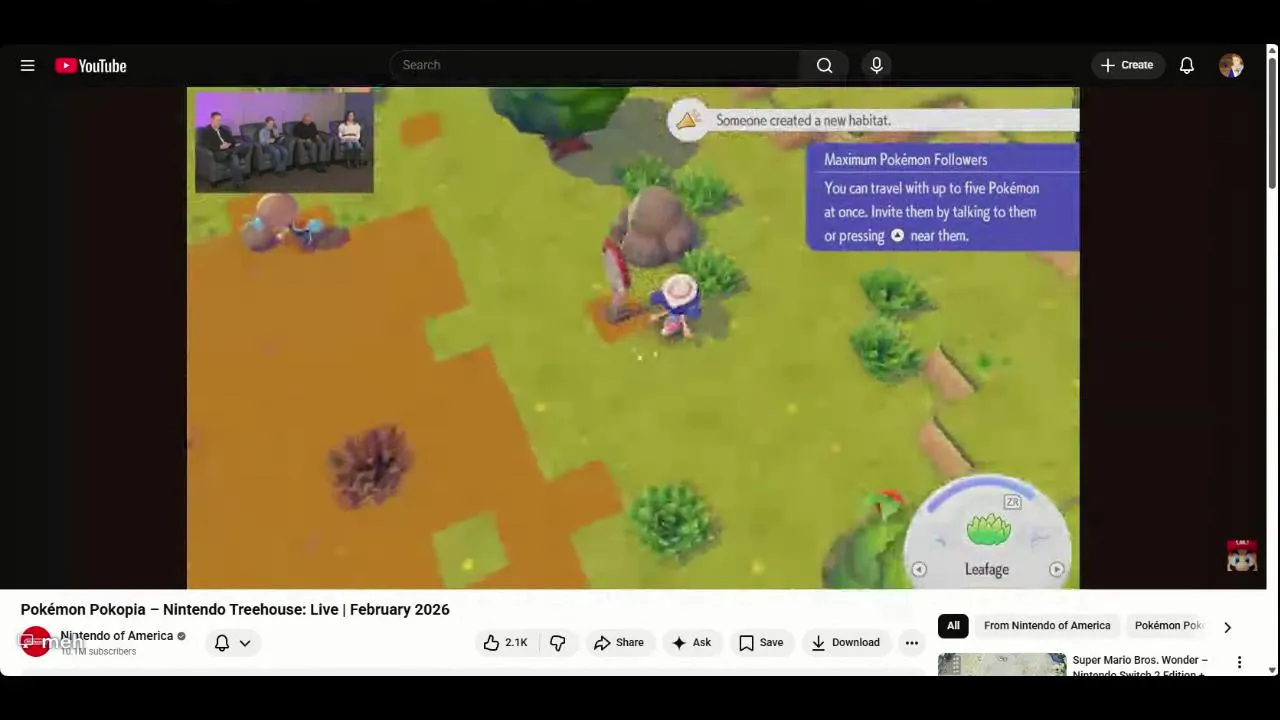Open the Super Mario Bros. Wonder thumbnail
Viewport: 1280px width, 720px height.
[x=1002, y=665]
